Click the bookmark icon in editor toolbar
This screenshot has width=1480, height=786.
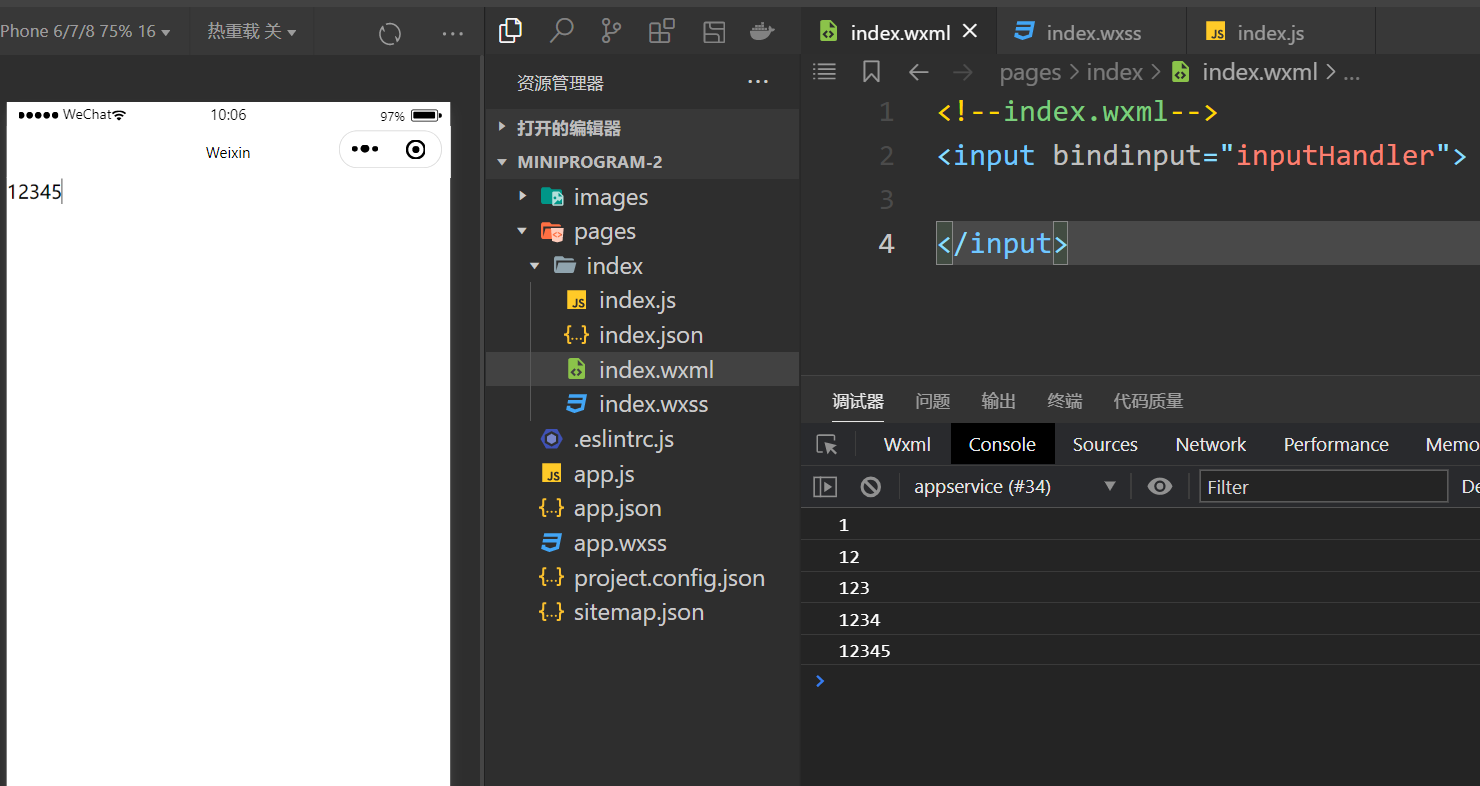coord(871,71)
